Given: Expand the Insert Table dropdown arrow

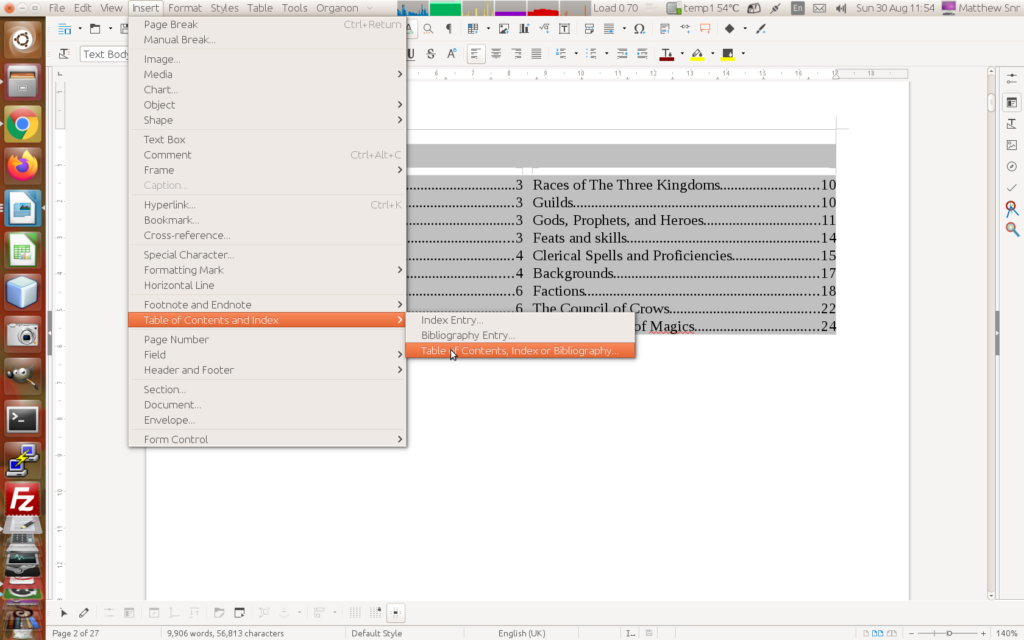Looking at the screenshot, I should (487, 29).
